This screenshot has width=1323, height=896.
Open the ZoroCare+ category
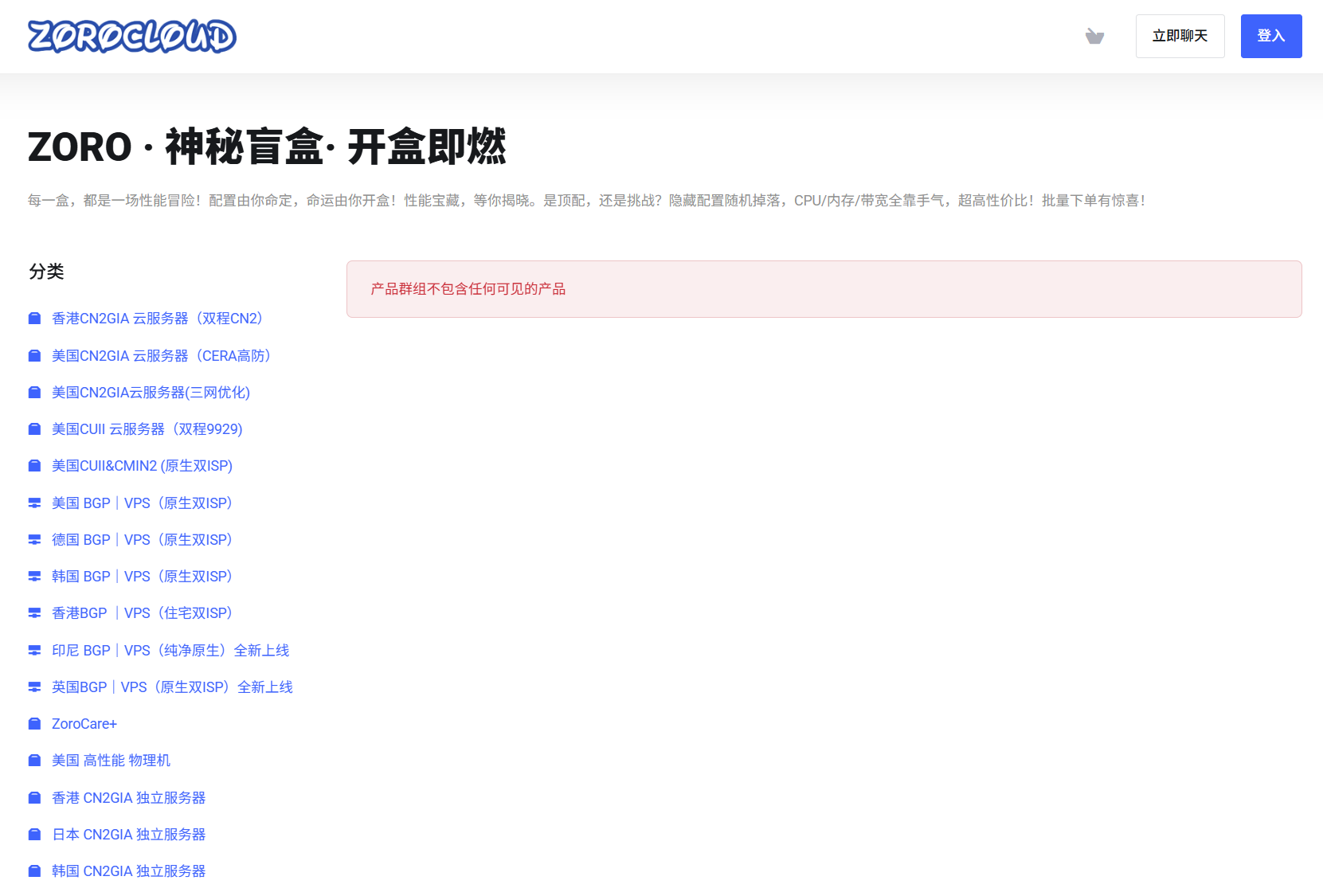(83, 723)
